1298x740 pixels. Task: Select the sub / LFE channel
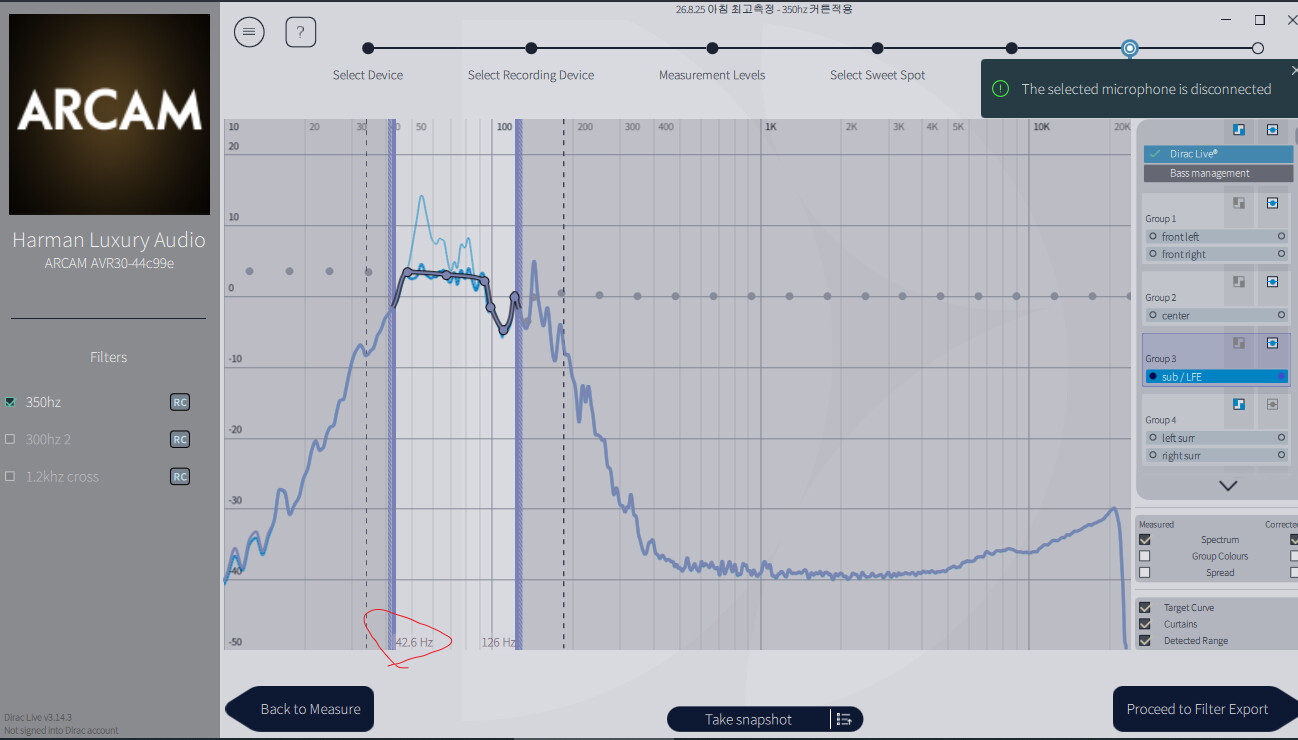(x=1217, y=376)
